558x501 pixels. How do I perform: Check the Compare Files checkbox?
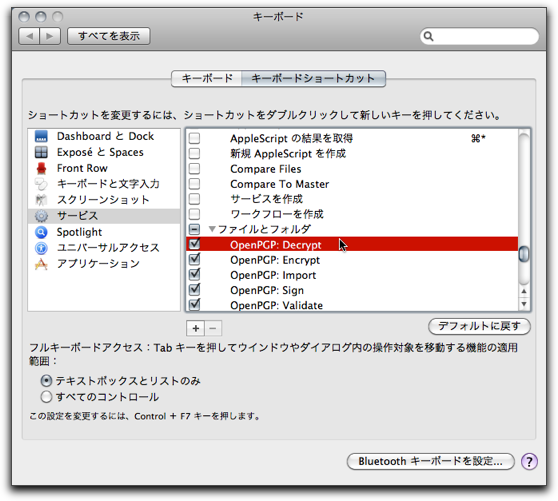tap(194, 169)
